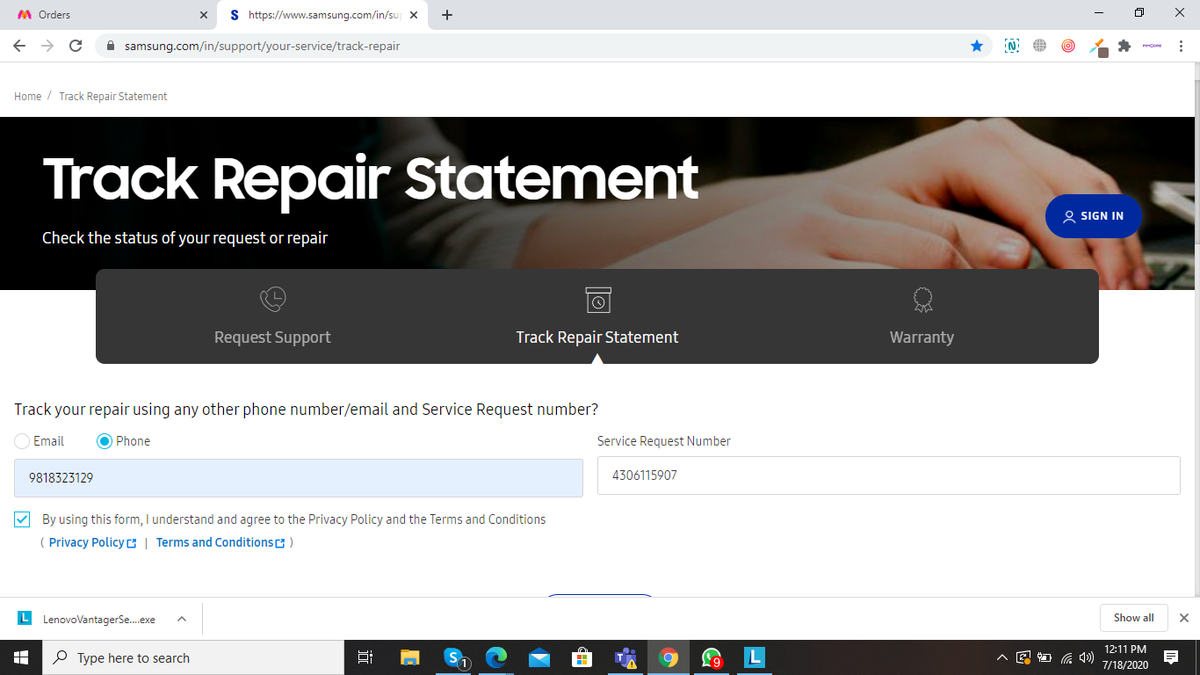1200x675 pixels.
Task: Bookmark this page with the star icon
Action: click(976, 46)
